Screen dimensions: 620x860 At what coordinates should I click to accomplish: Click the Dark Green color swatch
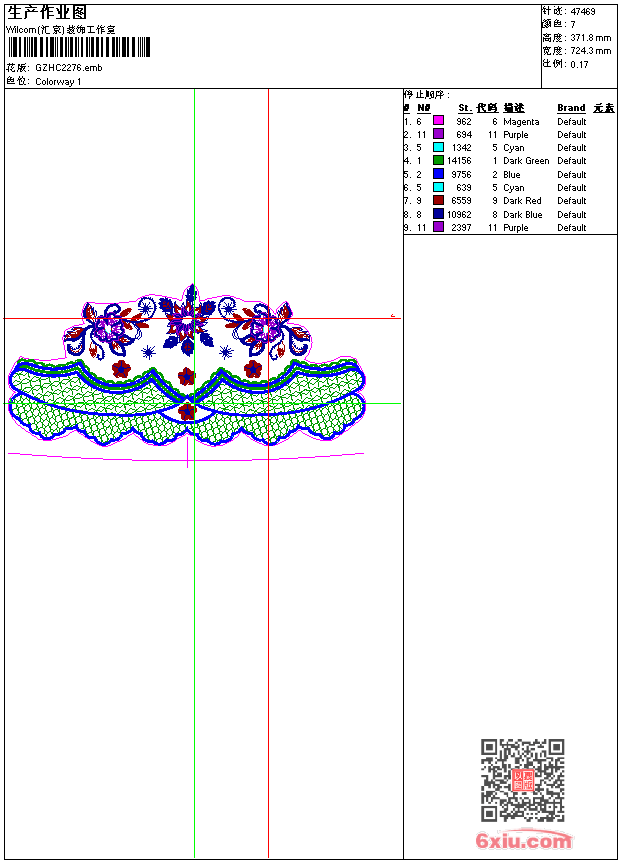pos(438,160)
